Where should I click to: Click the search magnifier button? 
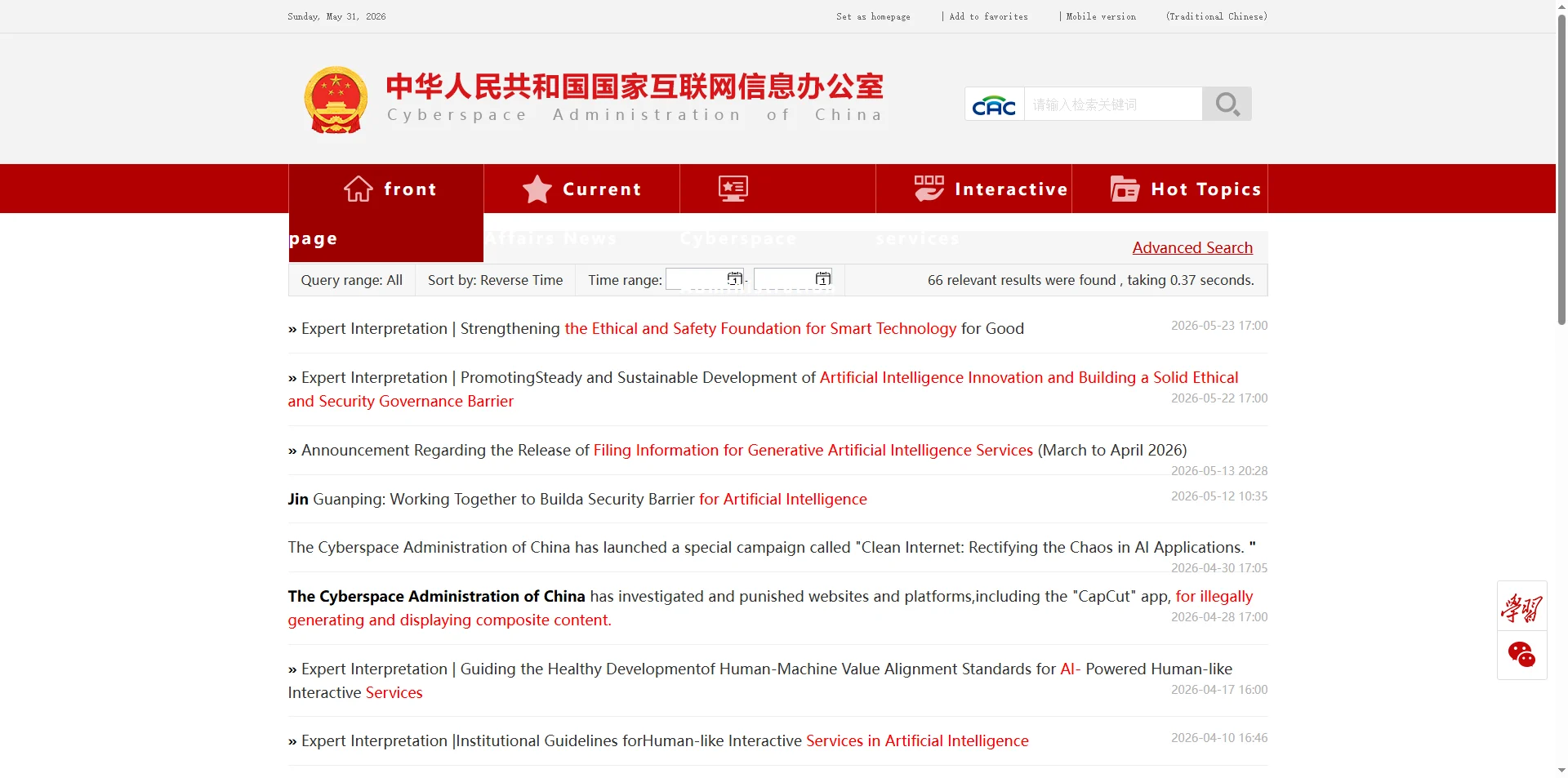point(1227,104)
